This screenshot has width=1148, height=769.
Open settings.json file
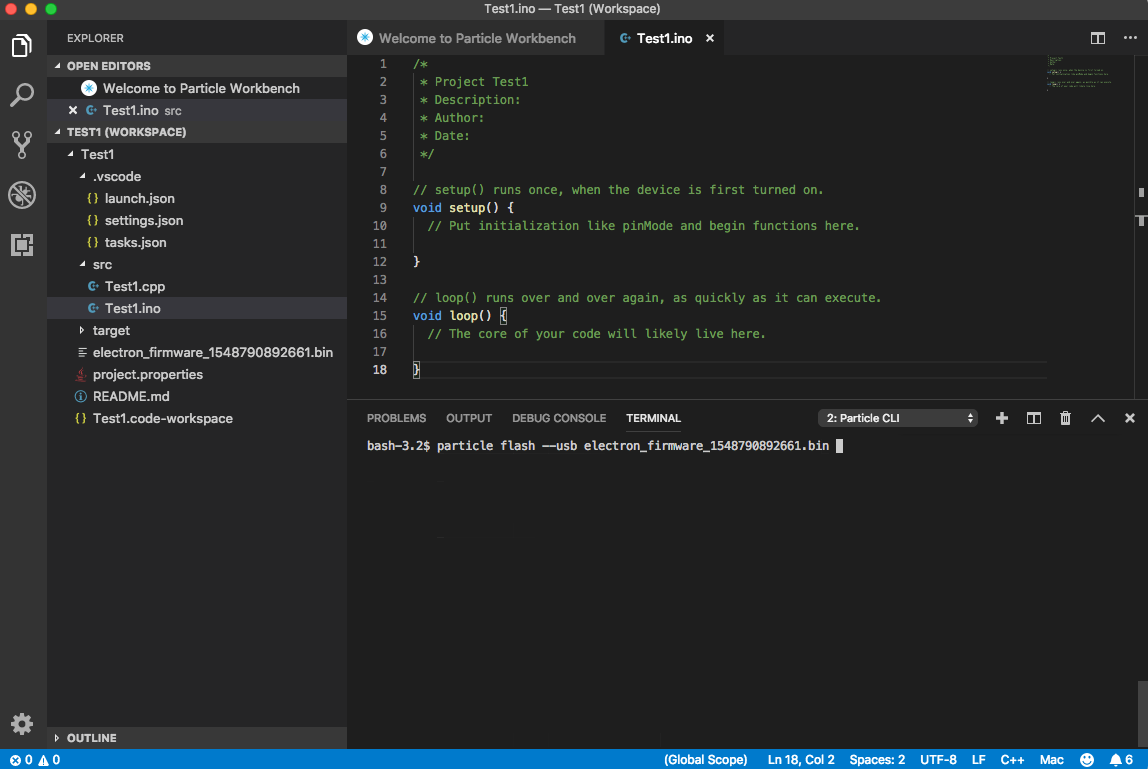[197, 220]
